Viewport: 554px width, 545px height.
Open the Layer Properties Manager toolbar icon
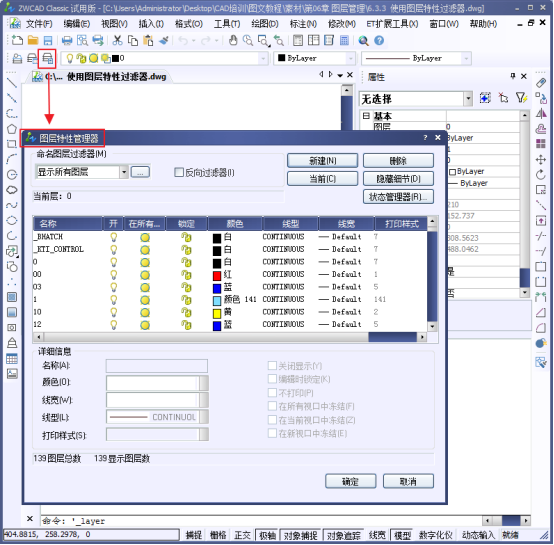47,59
